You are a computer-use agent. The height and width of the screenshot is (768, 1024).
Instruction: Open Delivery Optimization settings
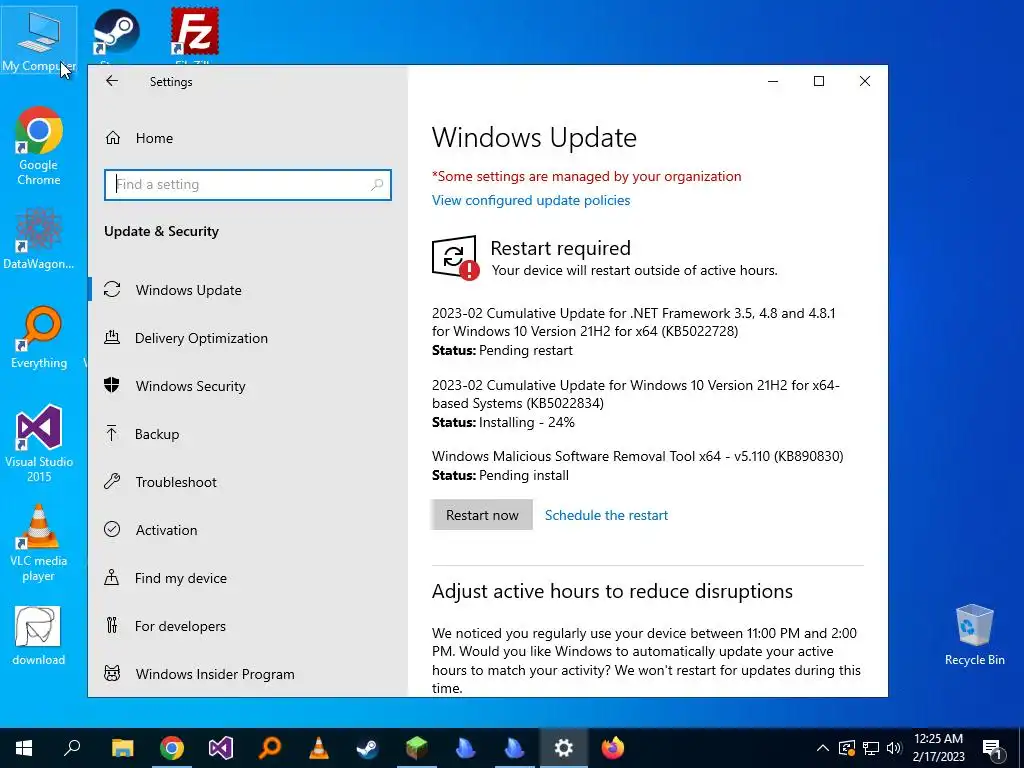[201, 338]
